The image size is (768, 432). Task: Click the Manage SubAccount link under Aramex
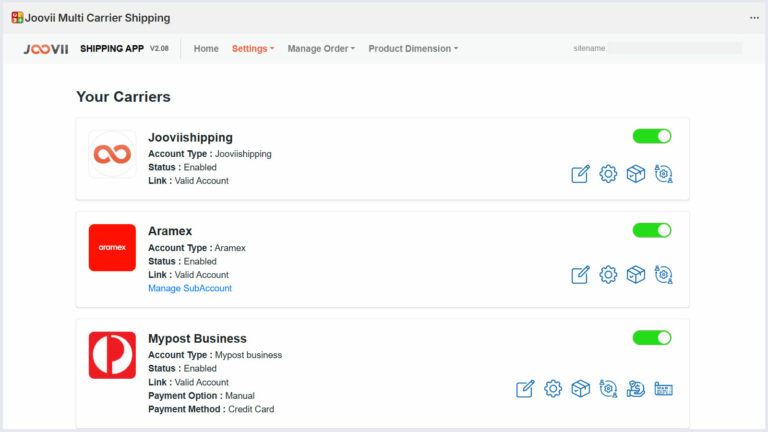(x=190, y=288)
